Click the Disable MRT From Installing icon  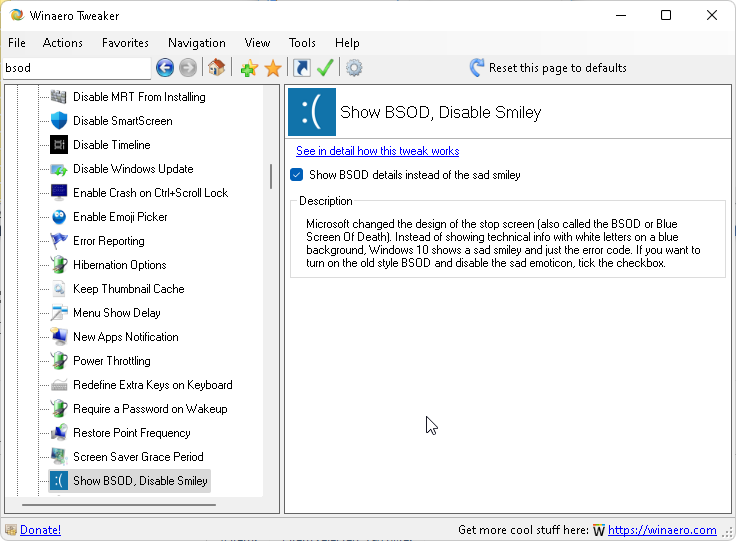[x=59, y=97]
